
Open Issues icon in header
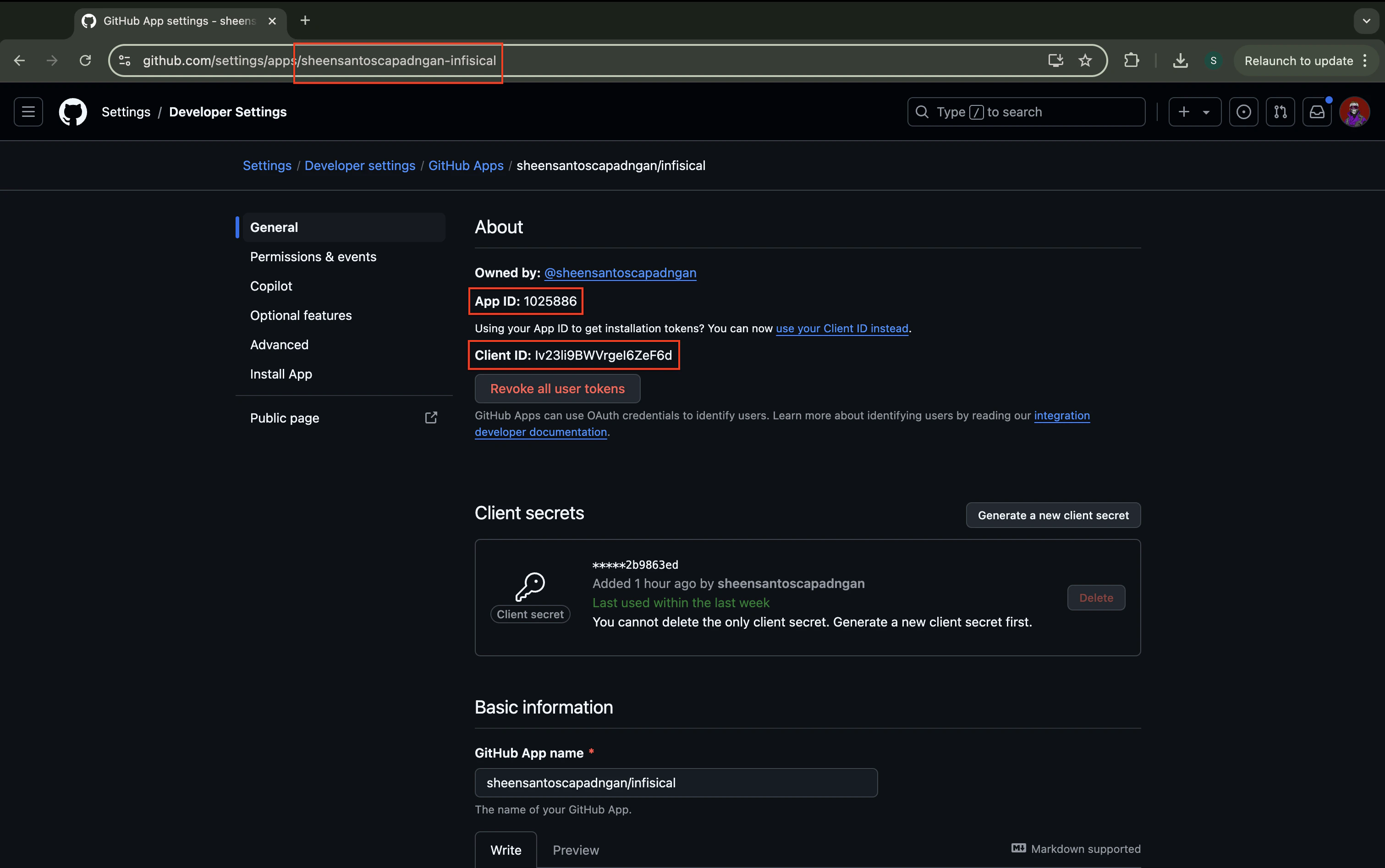click(x=1243, y=112)
